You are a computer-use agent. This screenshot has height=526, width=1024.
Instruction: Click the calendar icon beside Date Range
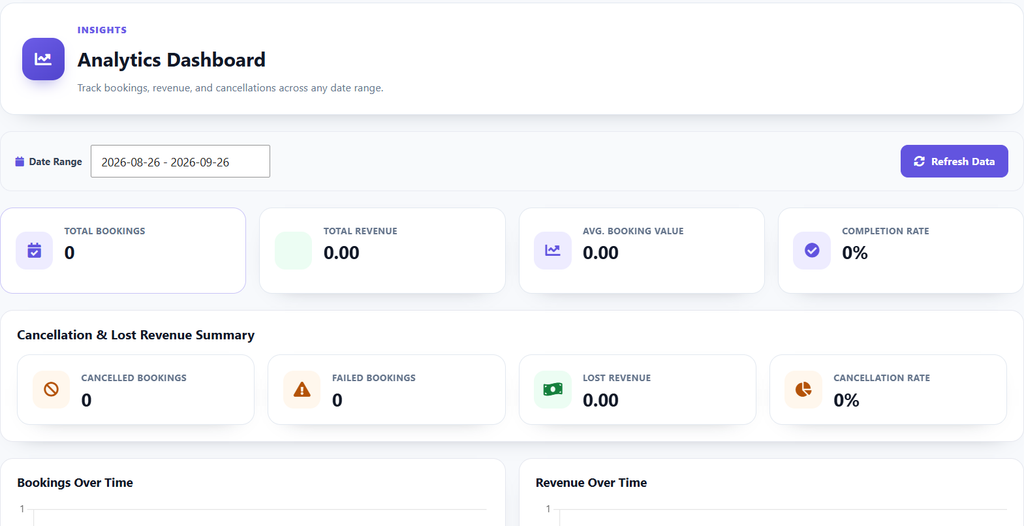pyautogui.click(x=20, y=161)
